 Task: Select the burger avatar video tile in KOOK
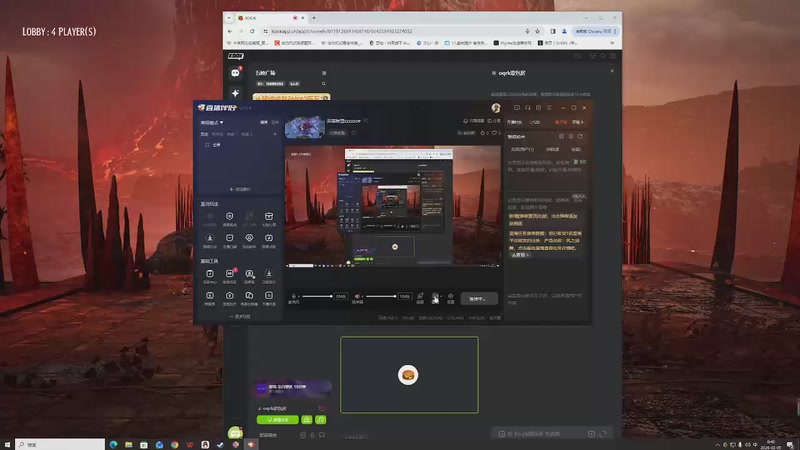[409, 374]
